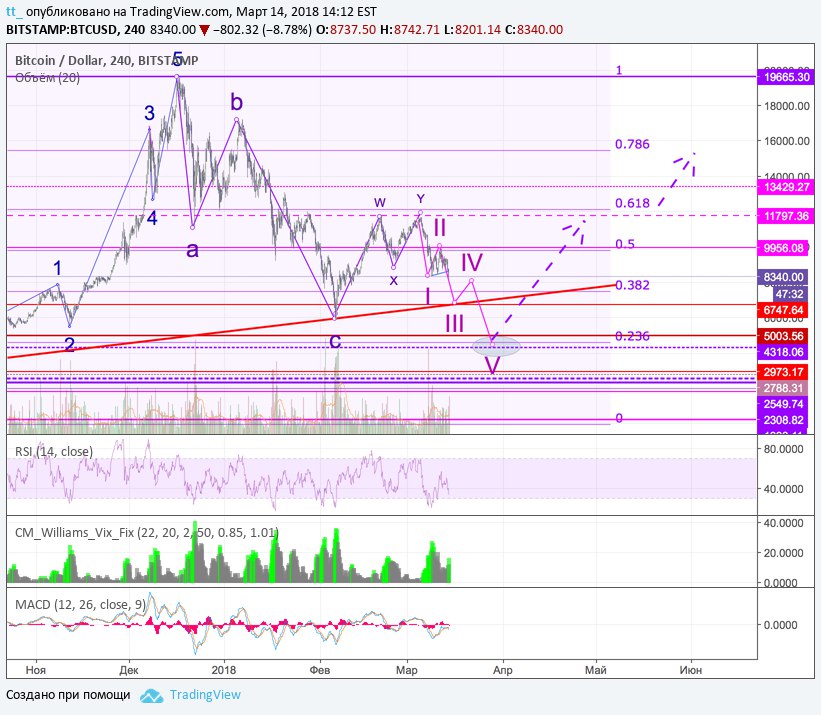Click the 11797.36 price label
The height and width of the screenshot is (715, 821).
click(785, 216)
